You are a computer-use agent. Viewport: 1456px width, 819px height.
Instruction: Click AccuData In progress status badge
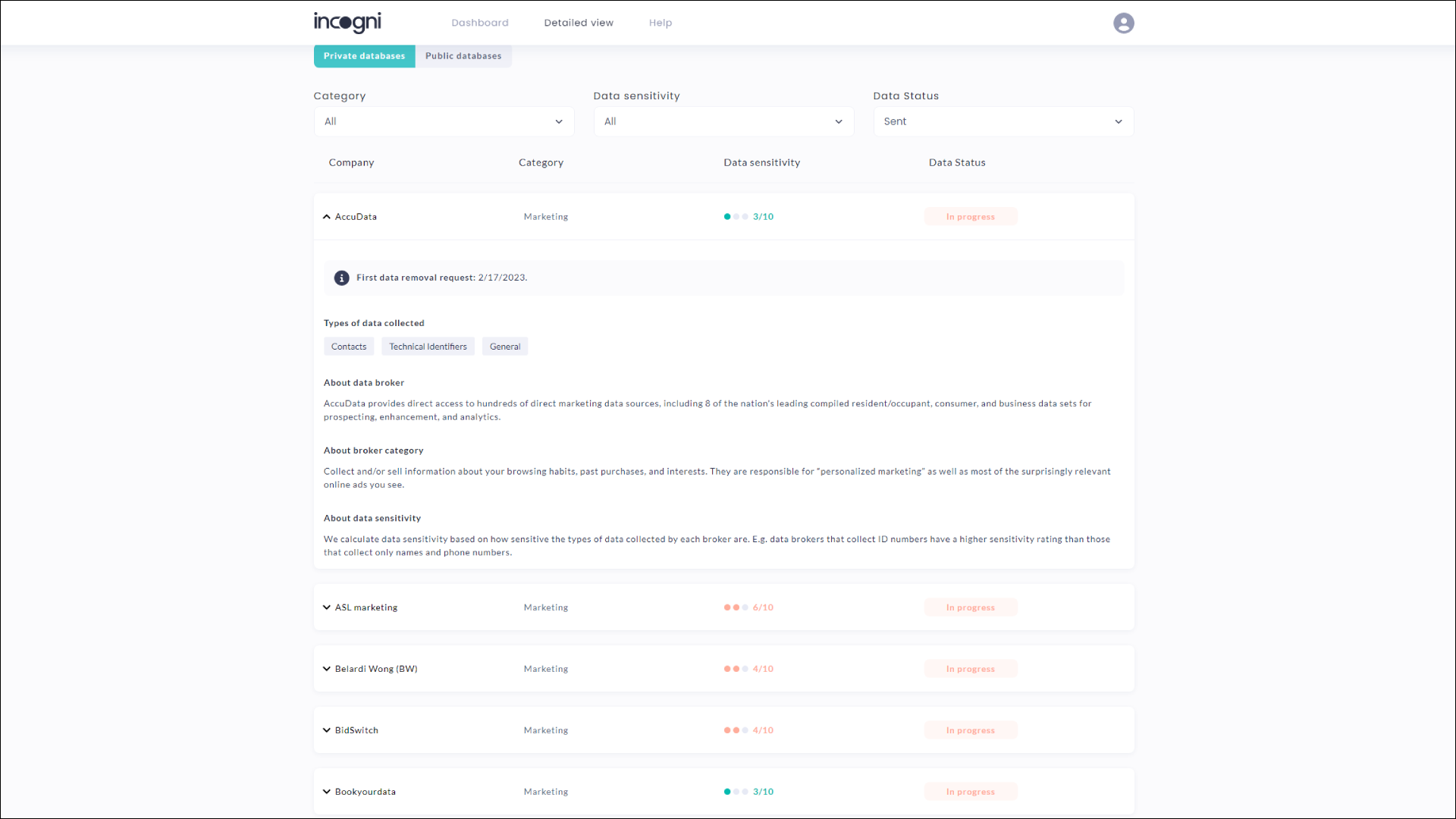tap(971, 217)
